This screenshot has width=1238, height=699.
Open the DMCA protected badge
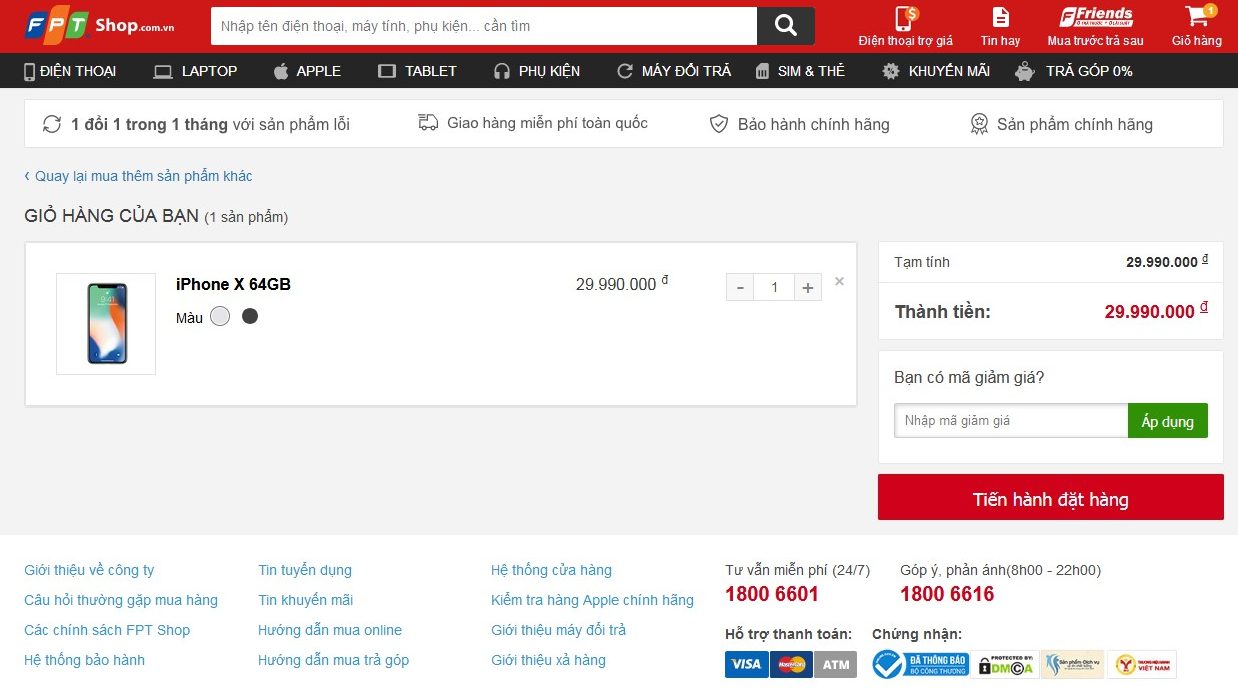click(x=1005, y=664)
